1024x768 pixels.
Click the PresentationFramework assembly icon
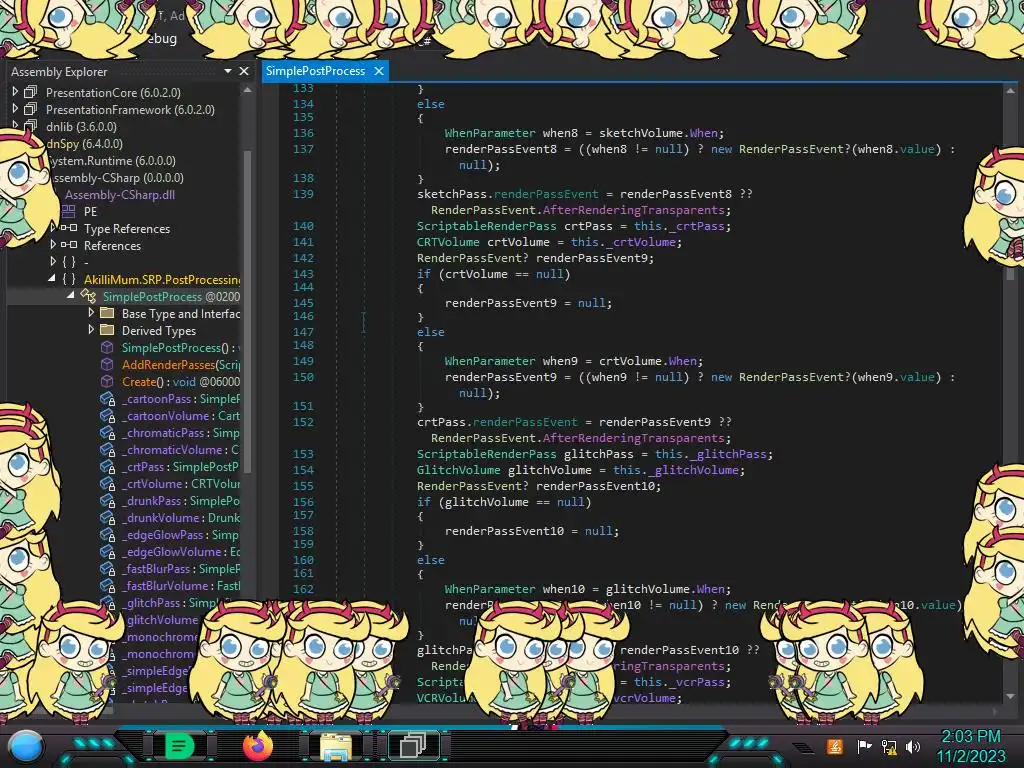(x=31, y=109)
